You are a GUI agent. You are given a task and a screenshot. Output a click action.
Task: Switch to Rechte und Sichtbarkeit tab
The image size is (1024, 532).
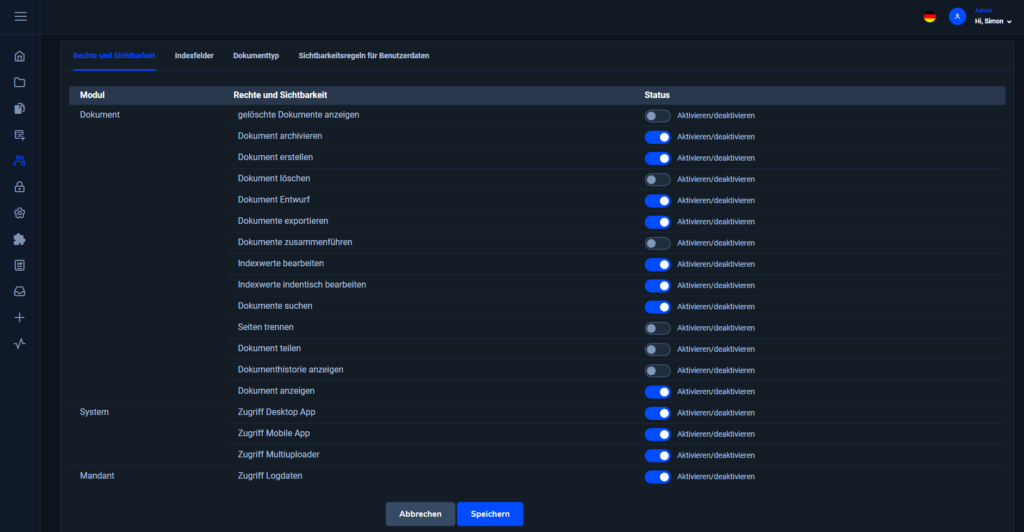(x=114, y=55)
